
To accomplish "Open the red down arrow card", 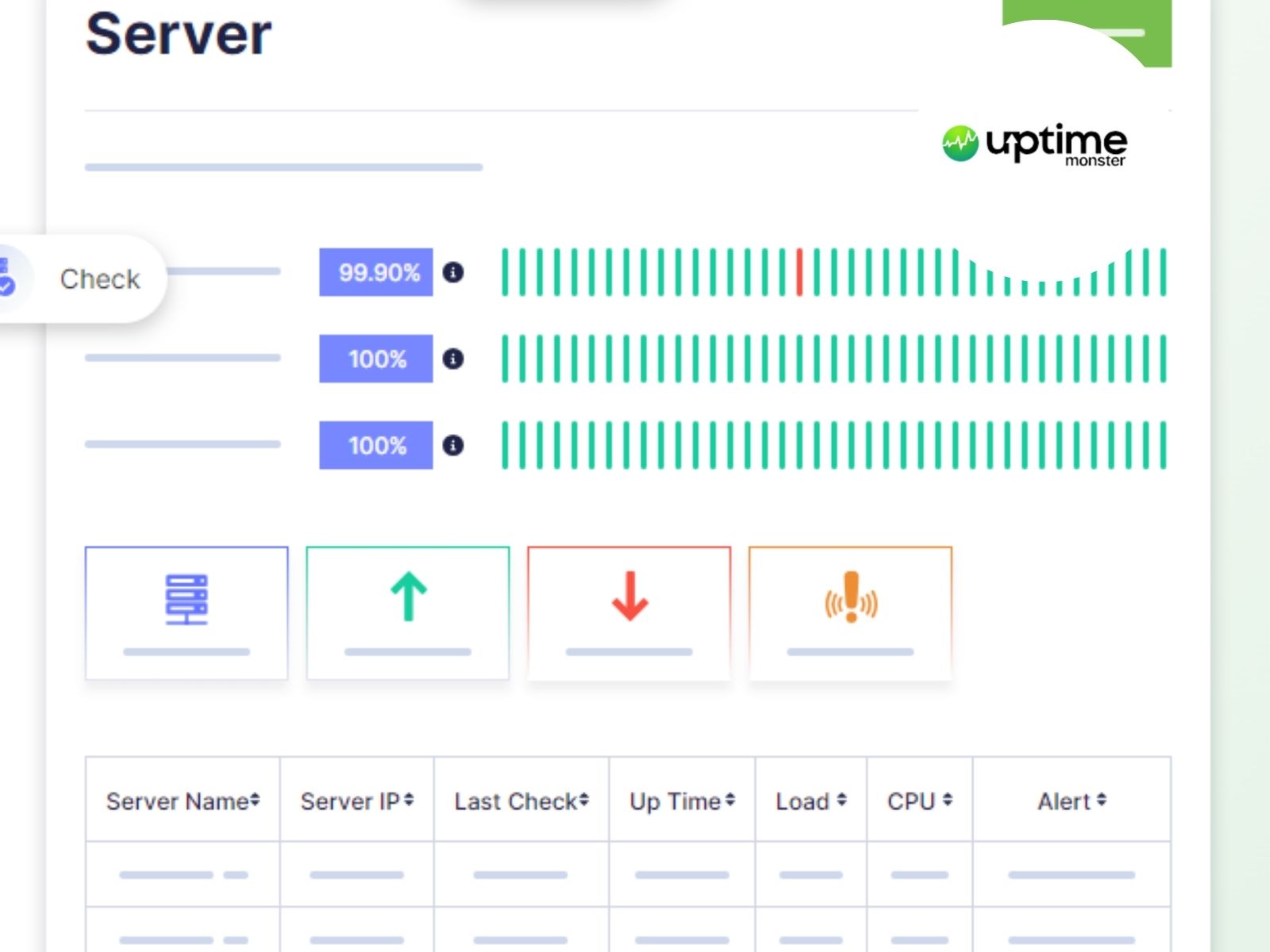I will [629, 612].
